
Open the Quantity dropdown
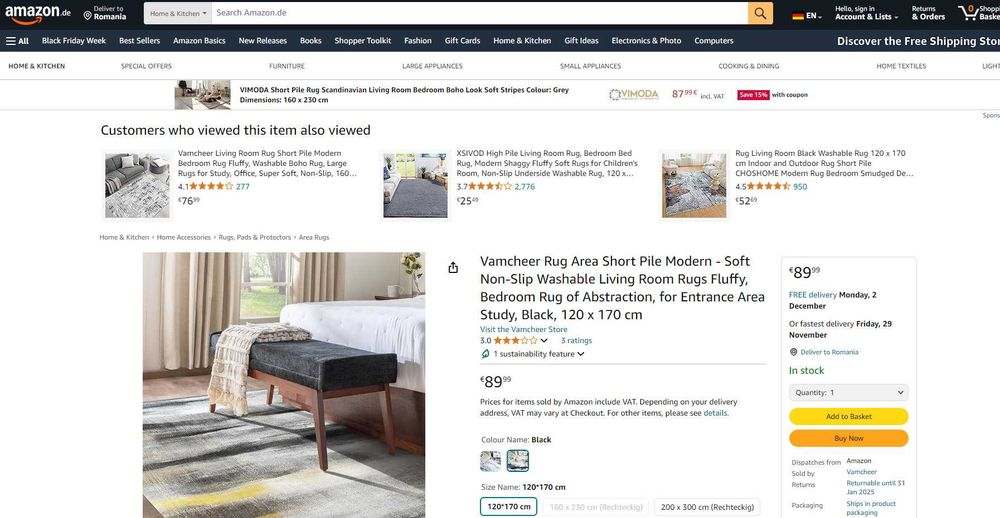(848, 393)
